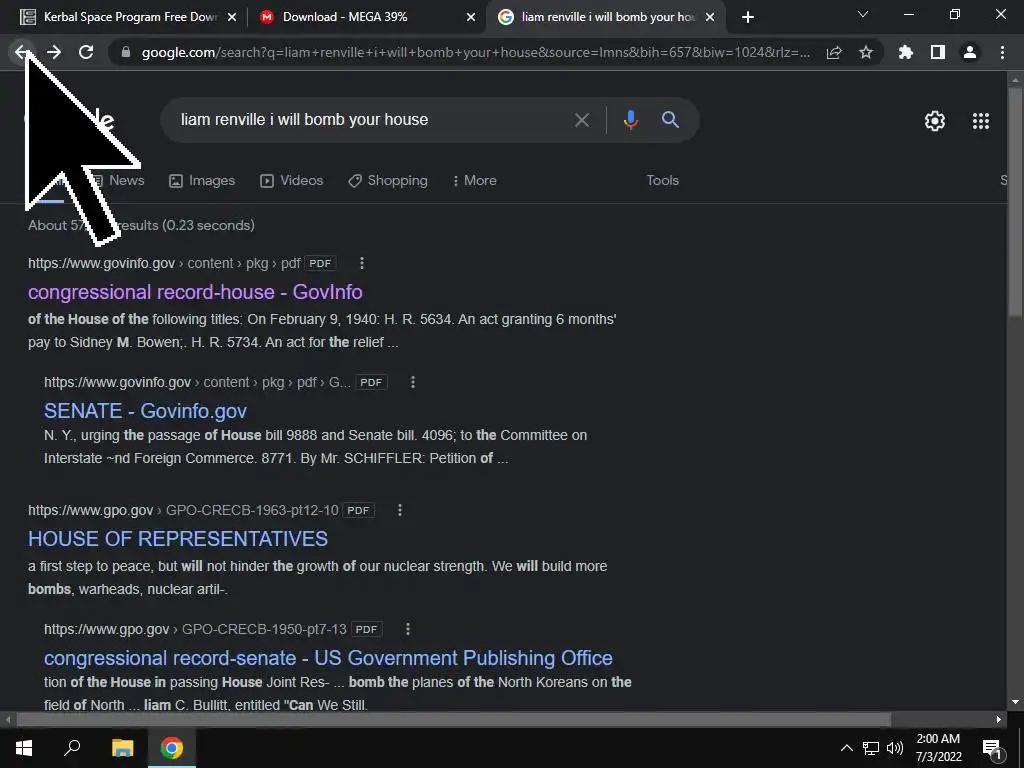Start voice search with the microphone icon
This screenshot has width=1024, height=768.
tap(631, 120)
